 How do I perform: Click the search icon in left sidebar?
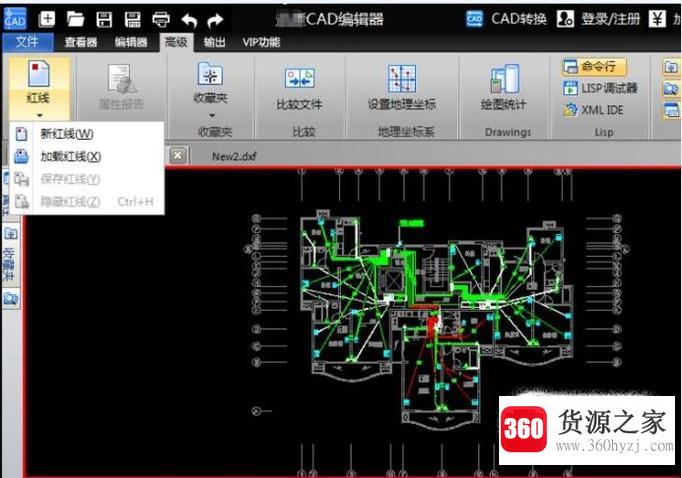point(10,299)
